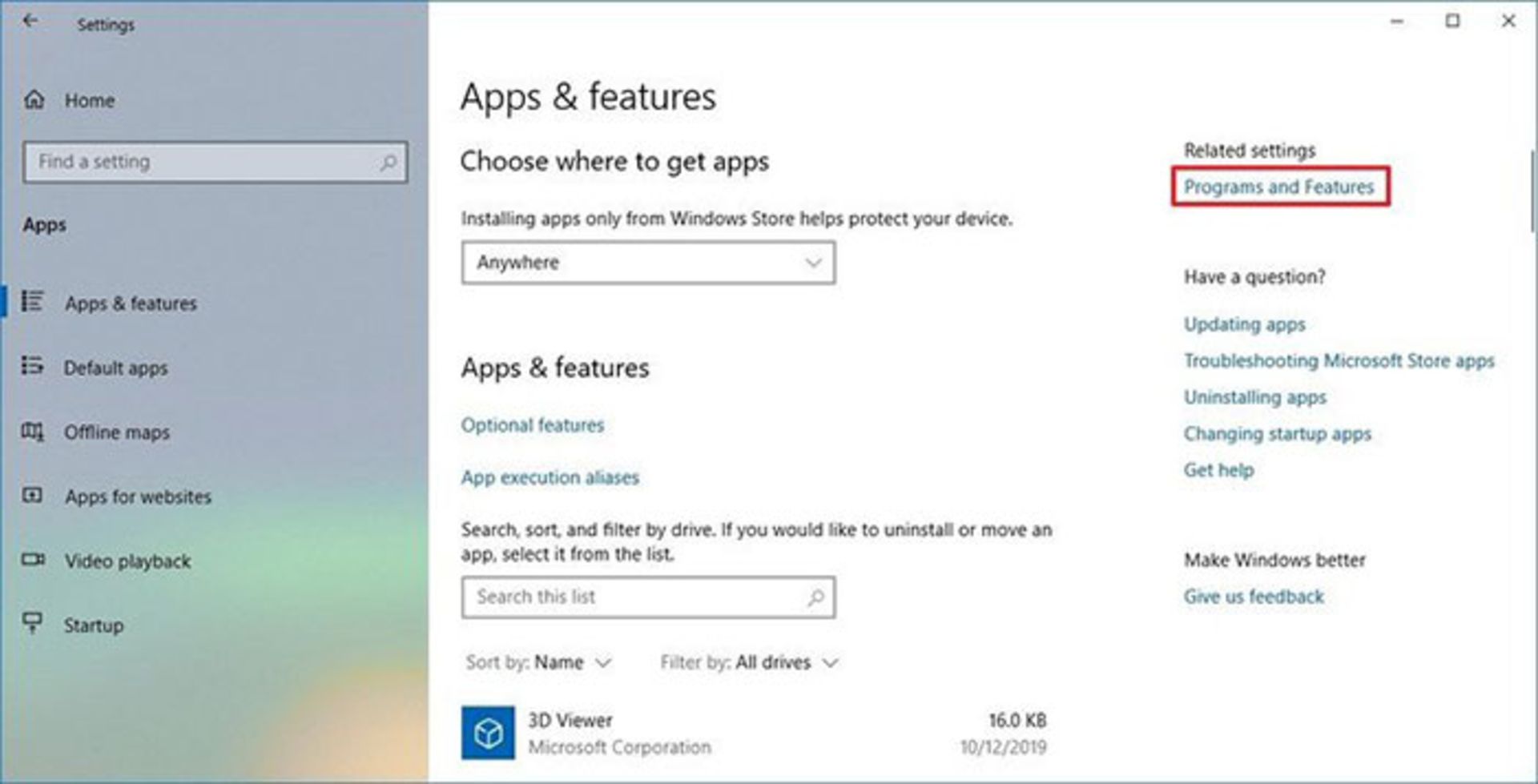Screen dimensions: 1538x784
Task: Select the Video playback sidebar icon
Action: coord(33,559)
